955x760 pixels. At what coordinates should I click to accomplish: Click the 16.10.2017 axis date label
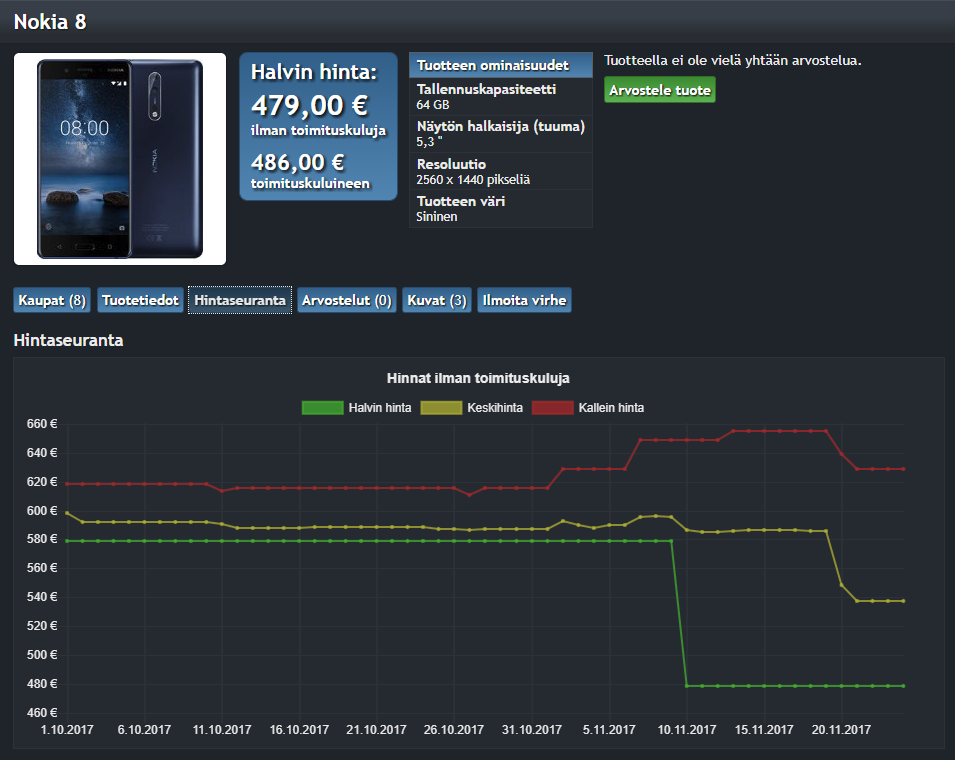coord(299,730)
